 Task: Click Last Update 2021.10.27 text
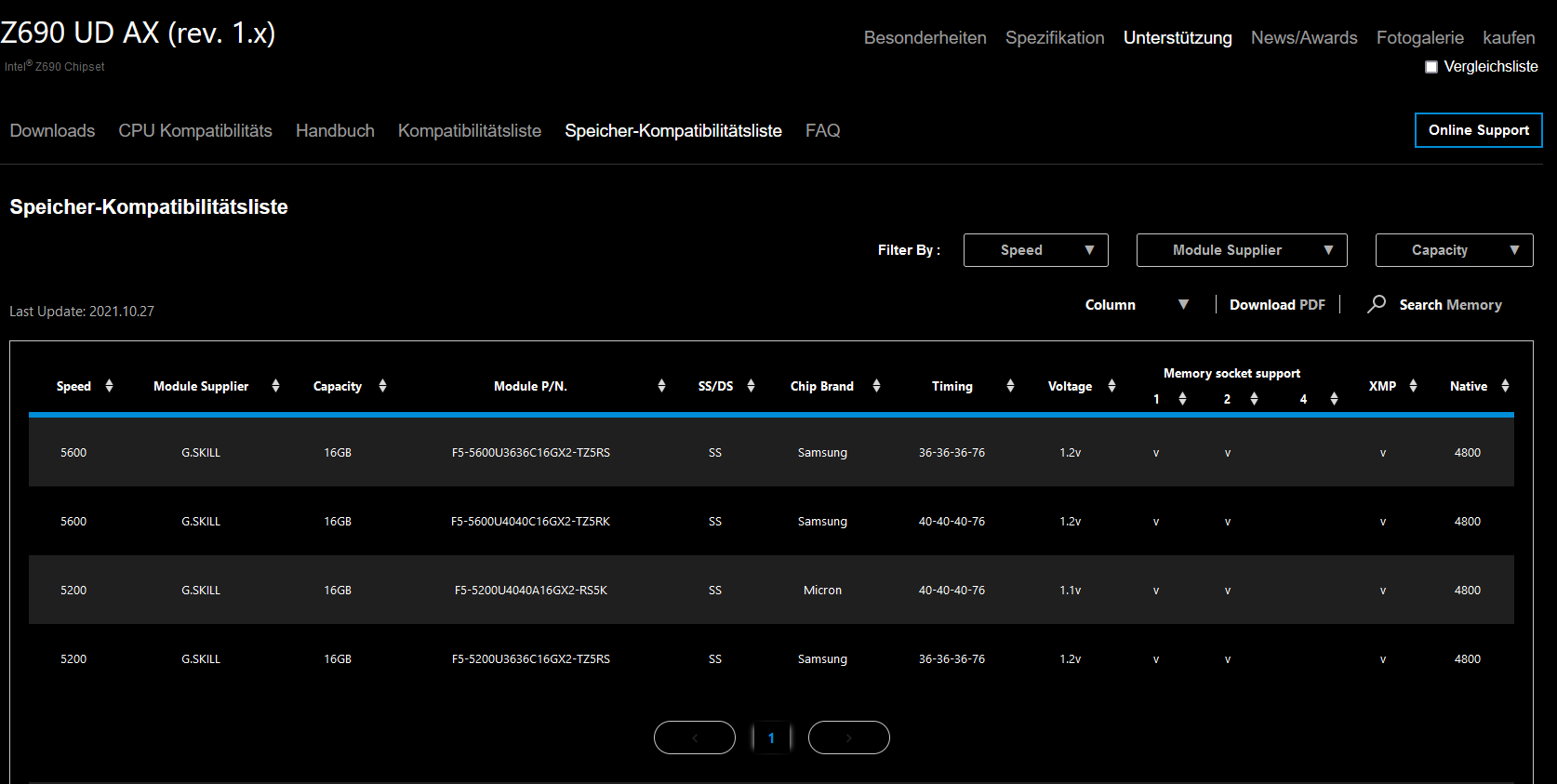tap(82, 312)
